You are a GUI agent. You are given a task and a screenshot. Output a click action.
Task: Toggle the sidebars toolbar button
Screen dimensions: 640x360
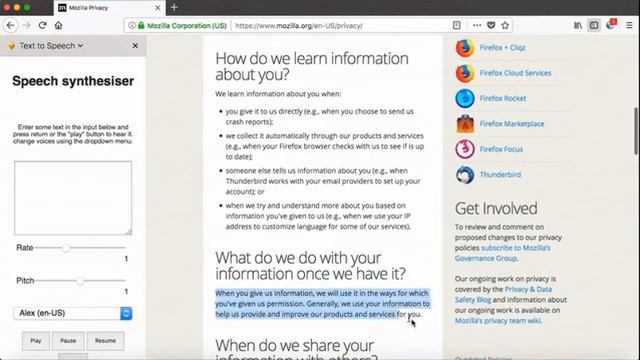coord(594,25)
